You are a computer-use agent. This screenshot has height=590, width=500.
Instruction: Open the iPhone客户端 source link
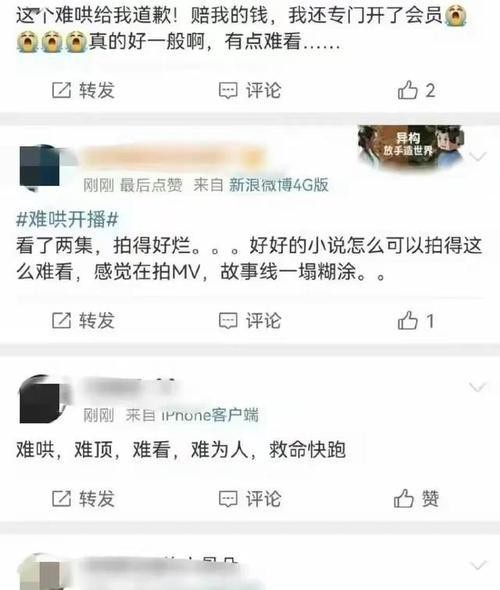[x=210, y=415]
